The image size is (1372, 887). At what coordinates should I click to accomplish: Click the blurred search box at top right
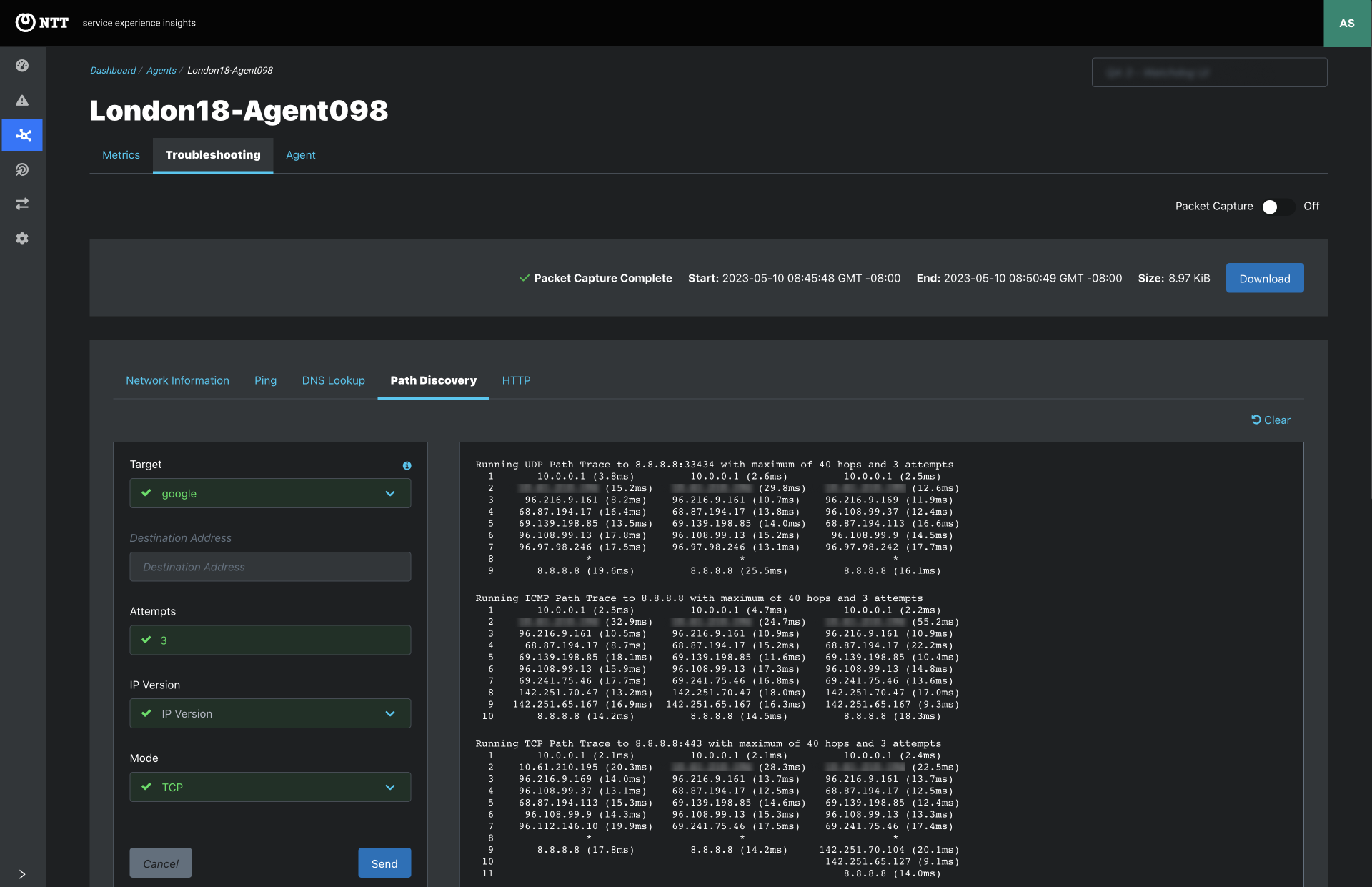click(1209, 72)
